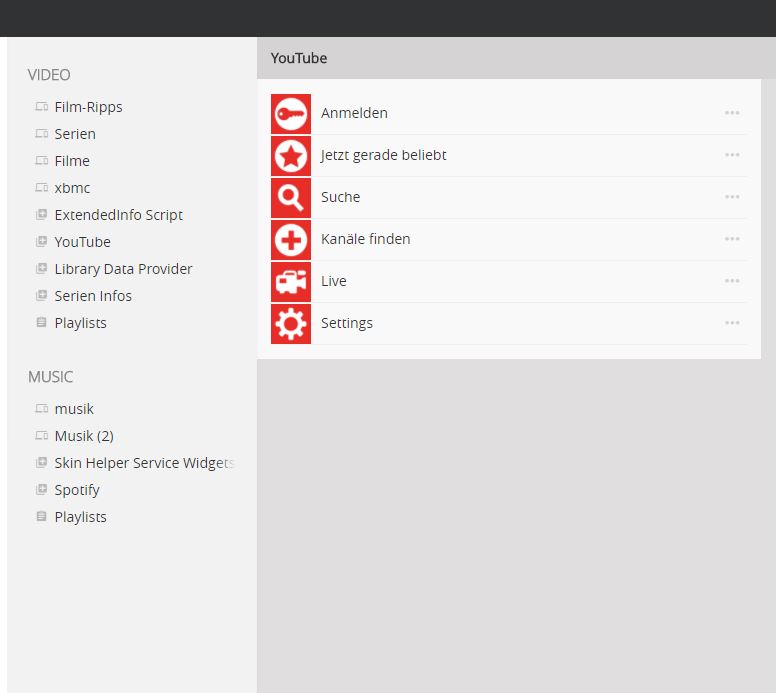The height and width of the screenshot is (693, 776).
Task: Click the star icon for Jetzt gerade beliebt
Action: coord(291,156)
